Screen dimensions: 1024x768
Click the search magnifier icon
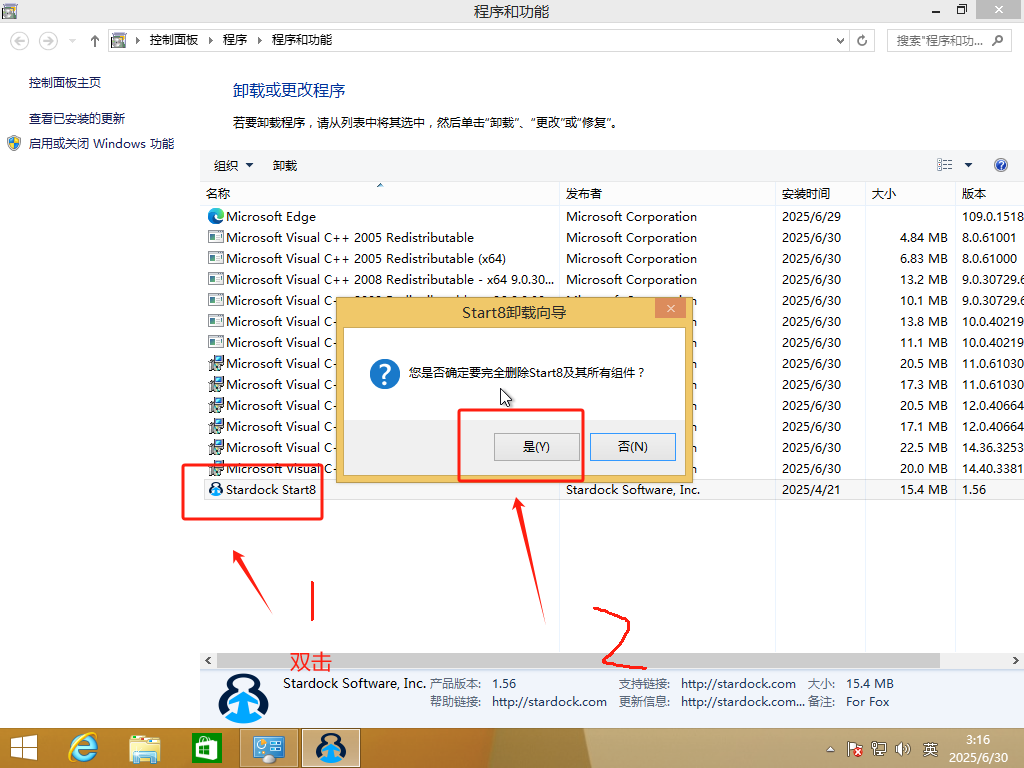click(997, 40)
